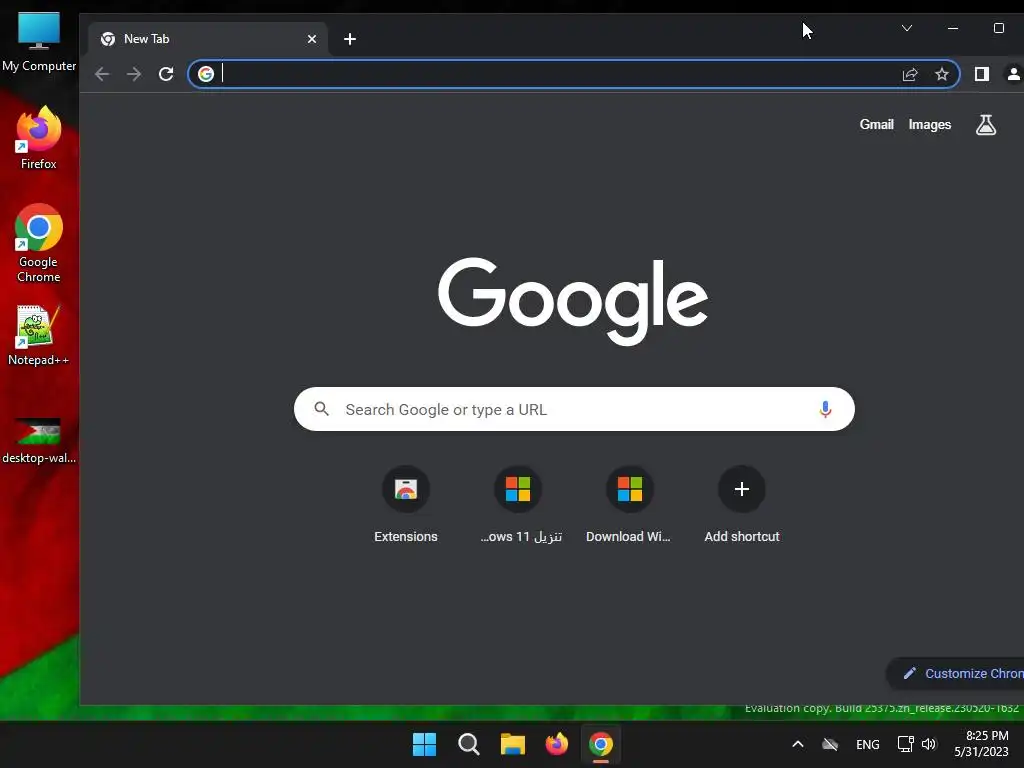Start voice search with microphone icon
Image resolution: width=1024 pixels, height=768 pixels.
click(825, 409)
